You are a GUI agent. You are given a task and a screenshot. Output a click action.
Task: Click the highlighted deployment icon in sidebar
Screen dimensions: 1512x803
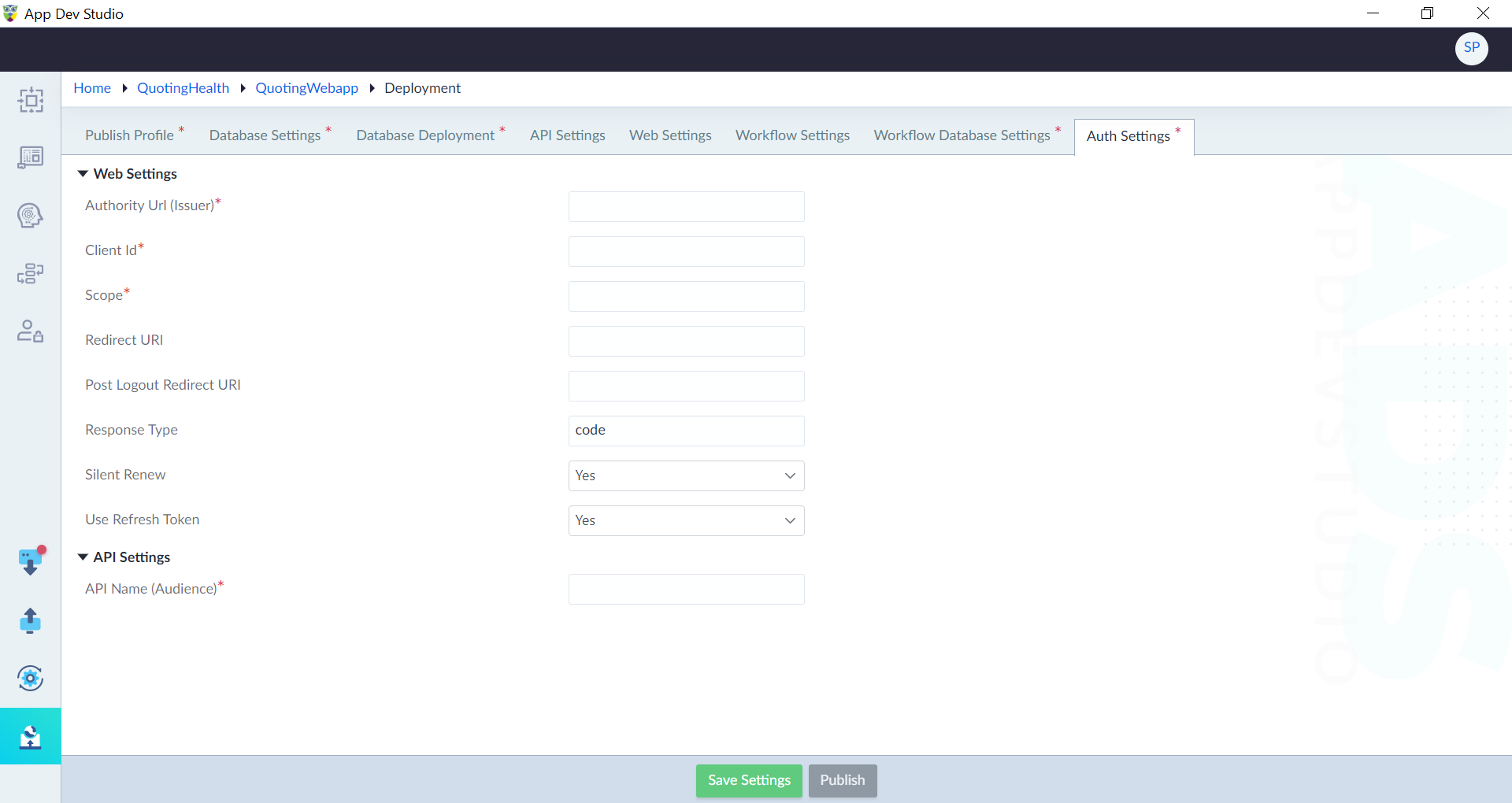click(31, 736)
